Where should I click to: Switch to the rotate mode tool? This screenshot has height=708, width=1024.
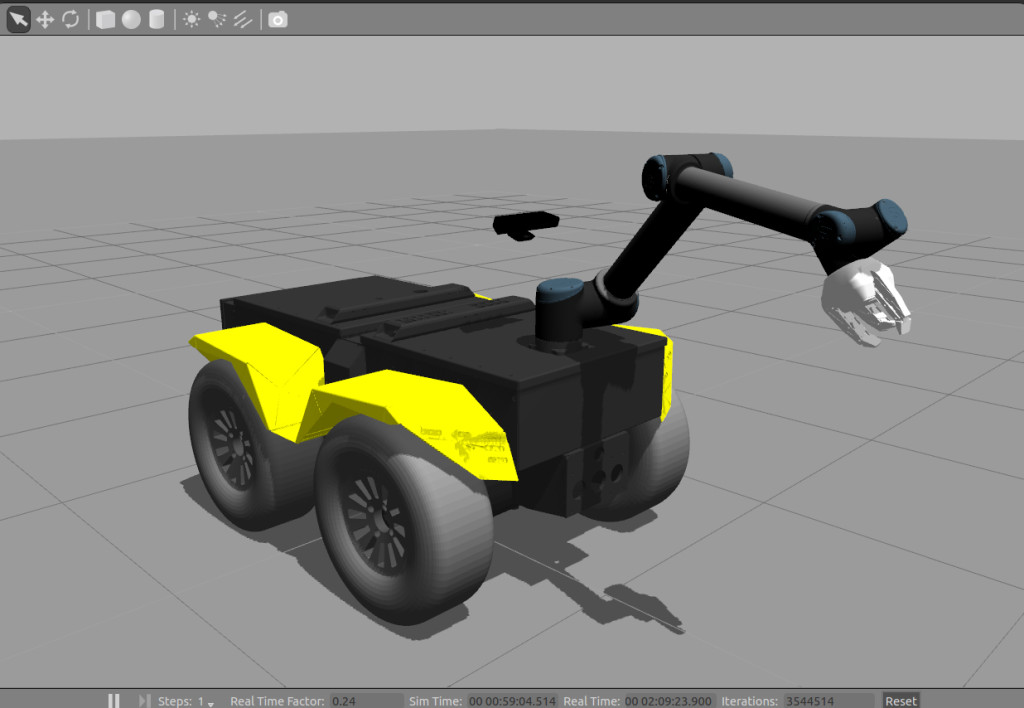[x=70, y=19]
